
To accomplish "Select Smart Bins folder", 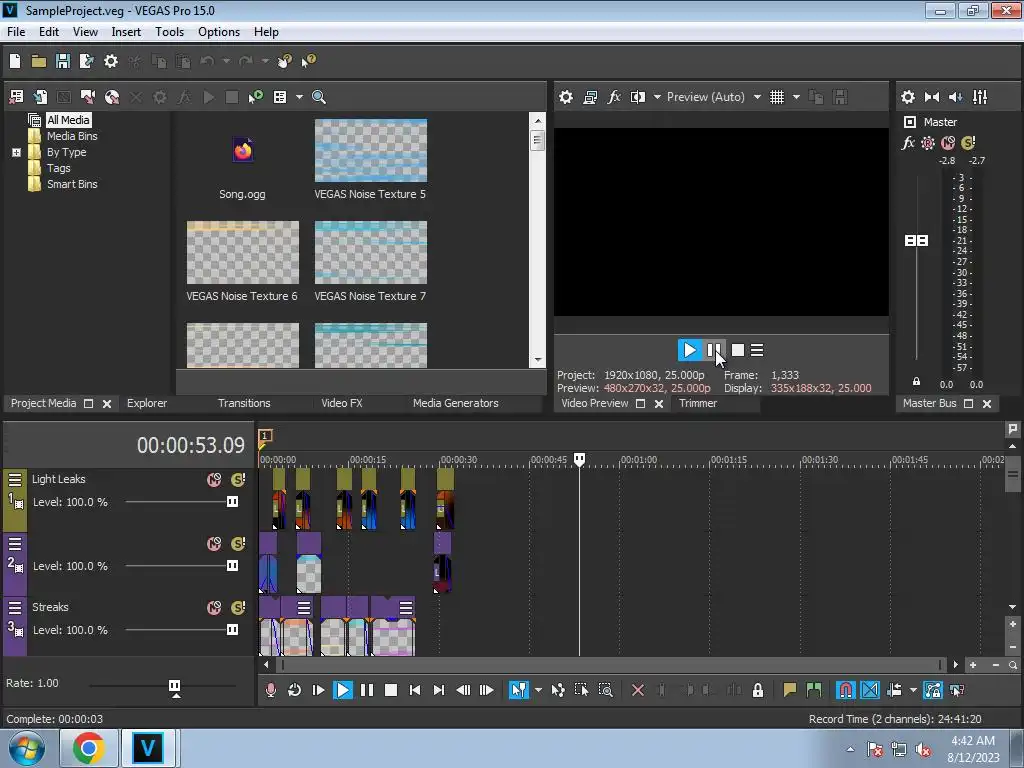I will click(x=72, y=184).
